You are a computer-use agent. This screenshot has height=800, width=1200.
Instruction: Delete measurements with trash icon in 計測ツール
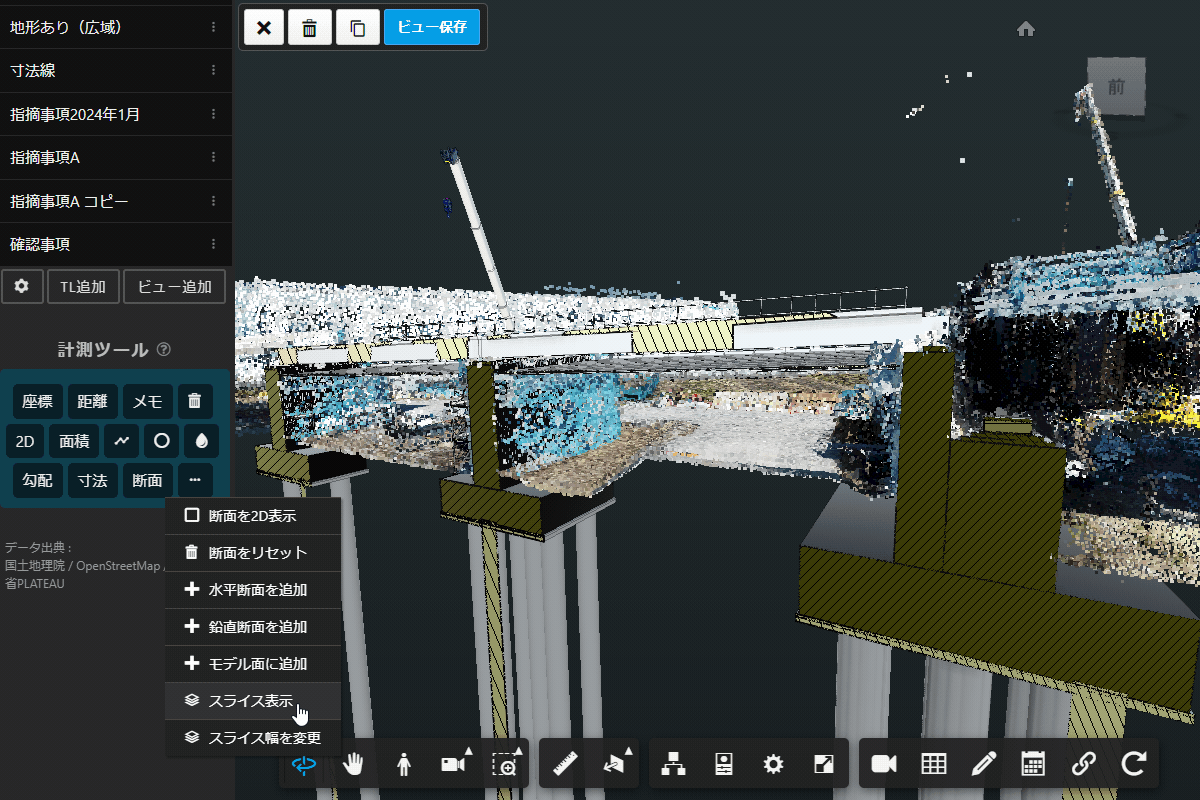coord(195,401)
